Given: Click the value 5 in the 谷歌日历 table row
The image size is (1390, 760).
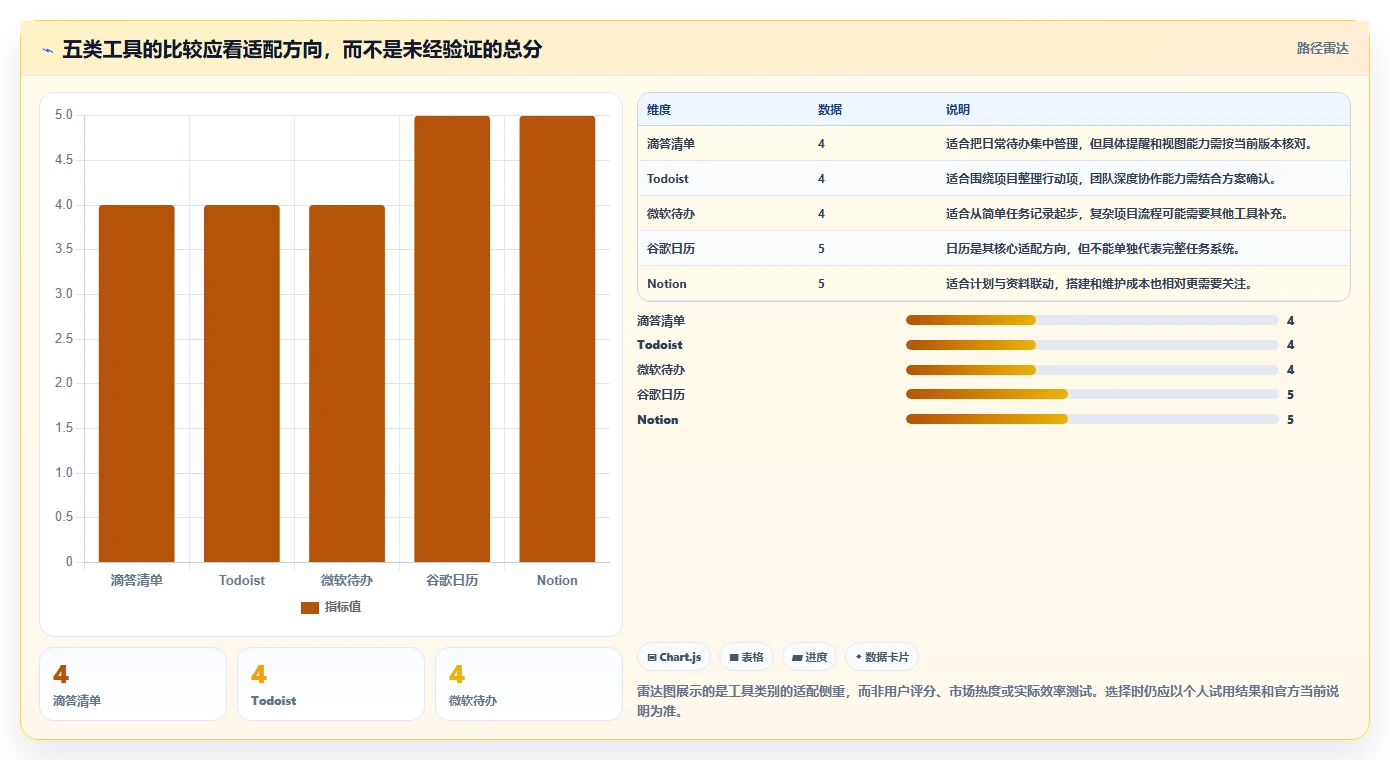Looking at the screenshot, I should 822,248.
